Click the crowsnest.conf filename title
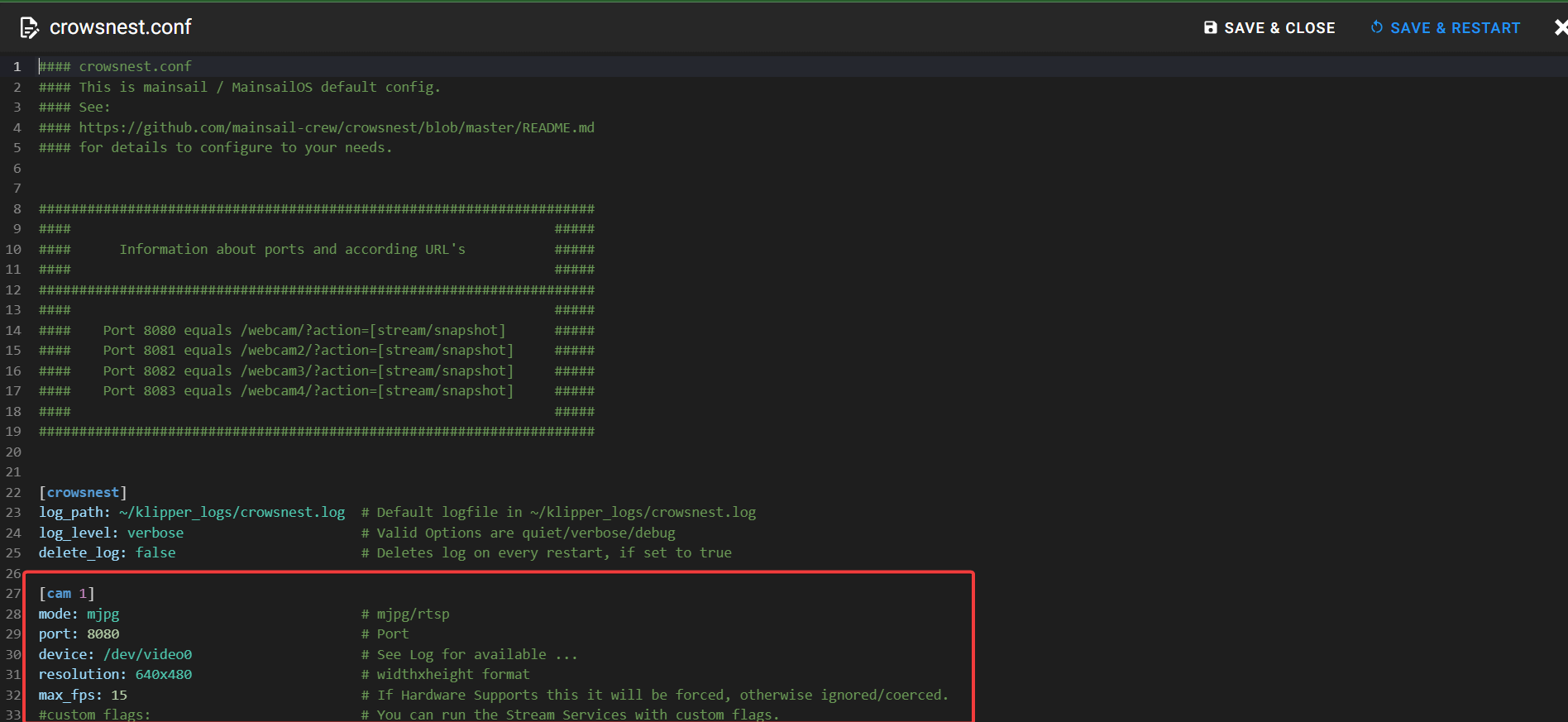The height and width of the screenshot is (722, 1568). [121, 27]
